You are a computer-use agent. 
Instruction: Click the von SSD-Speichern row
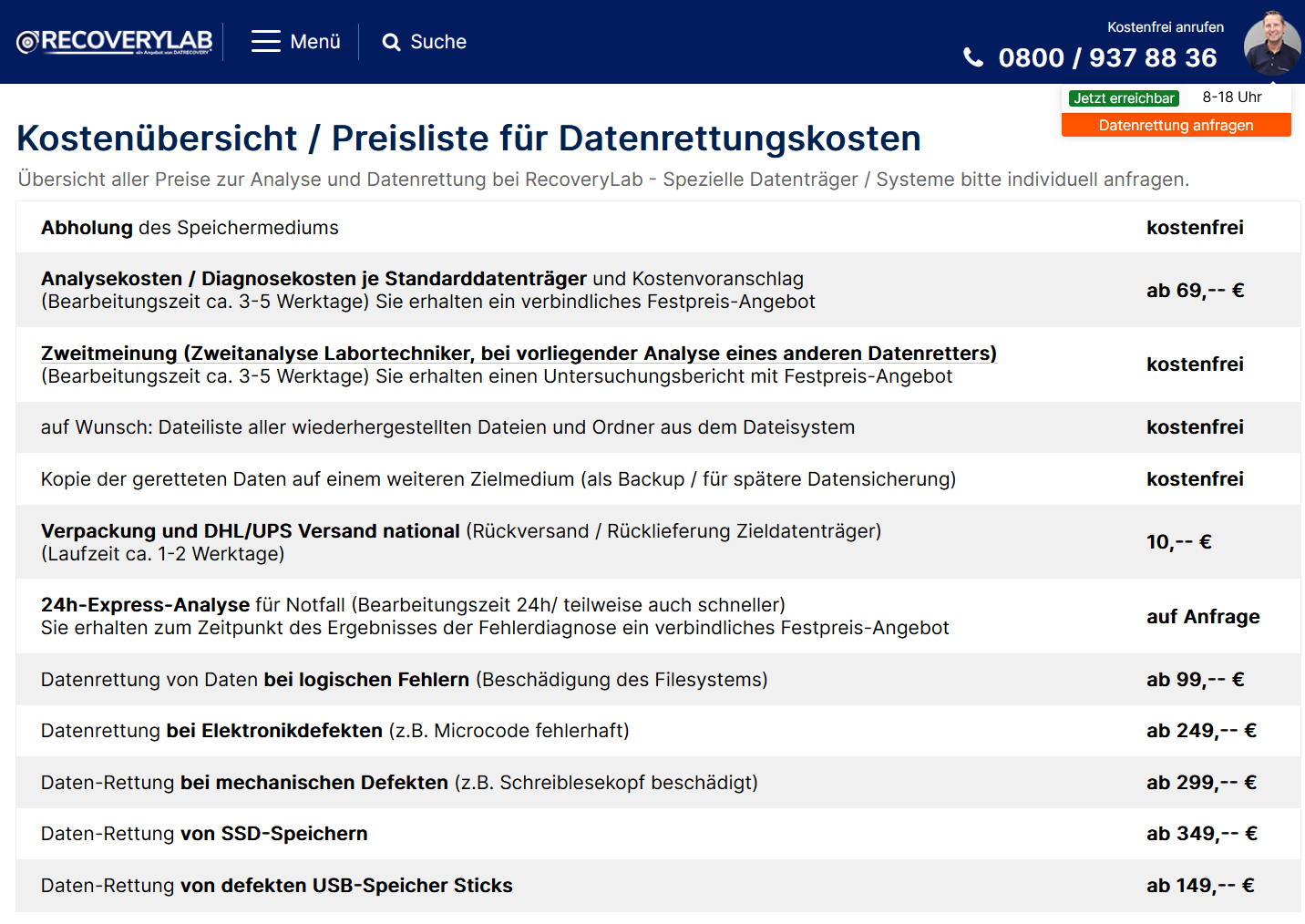click(x=658, y=834)
